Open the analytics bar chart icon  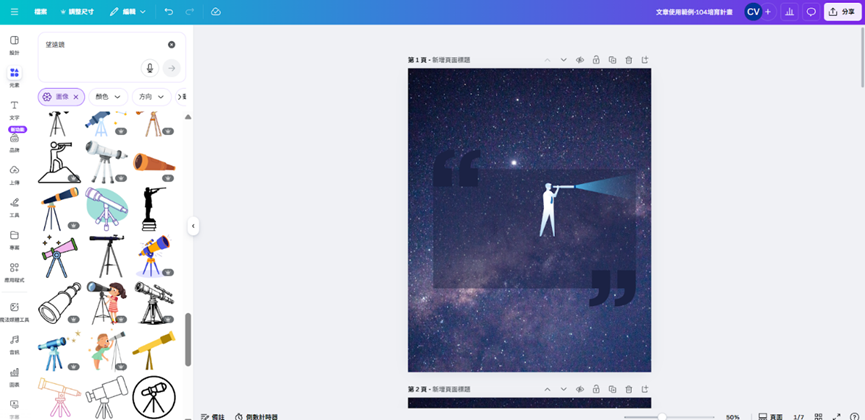(789, 12)
